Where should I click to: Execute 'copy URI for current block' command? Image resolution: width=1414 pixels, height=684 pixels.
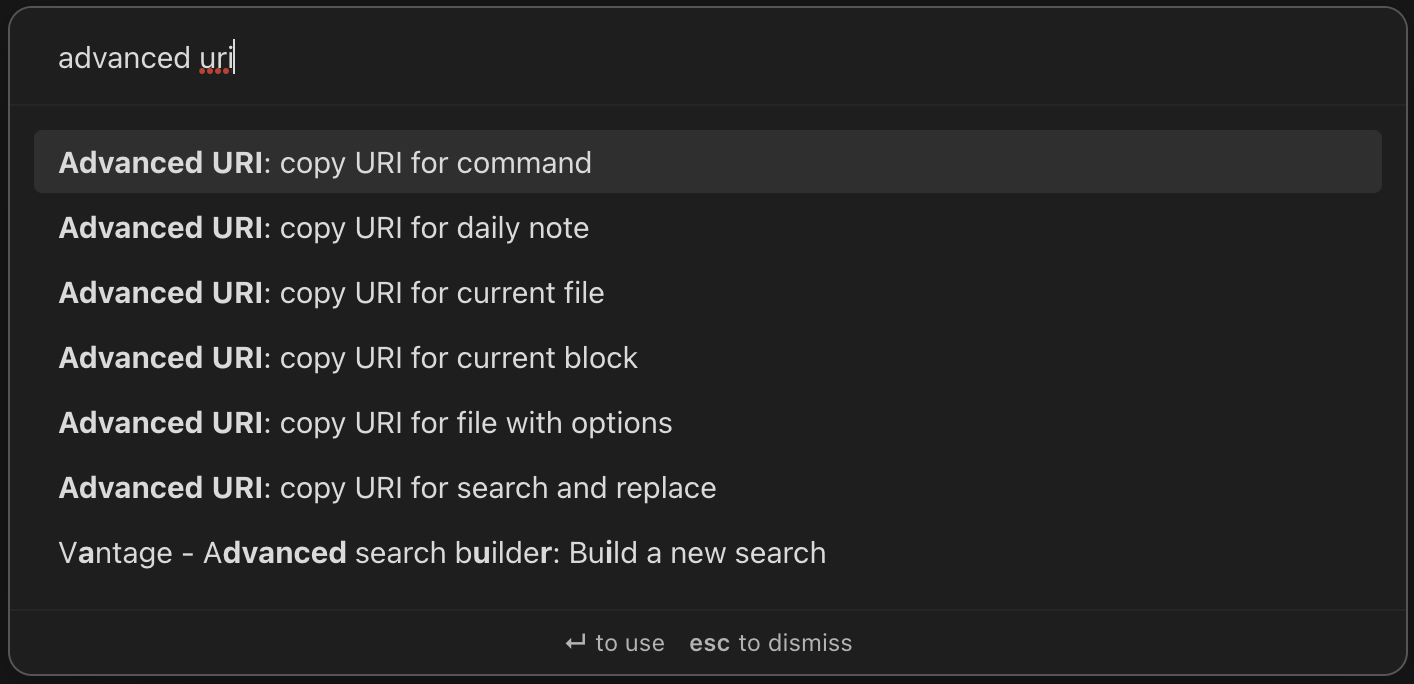[348, 357]
